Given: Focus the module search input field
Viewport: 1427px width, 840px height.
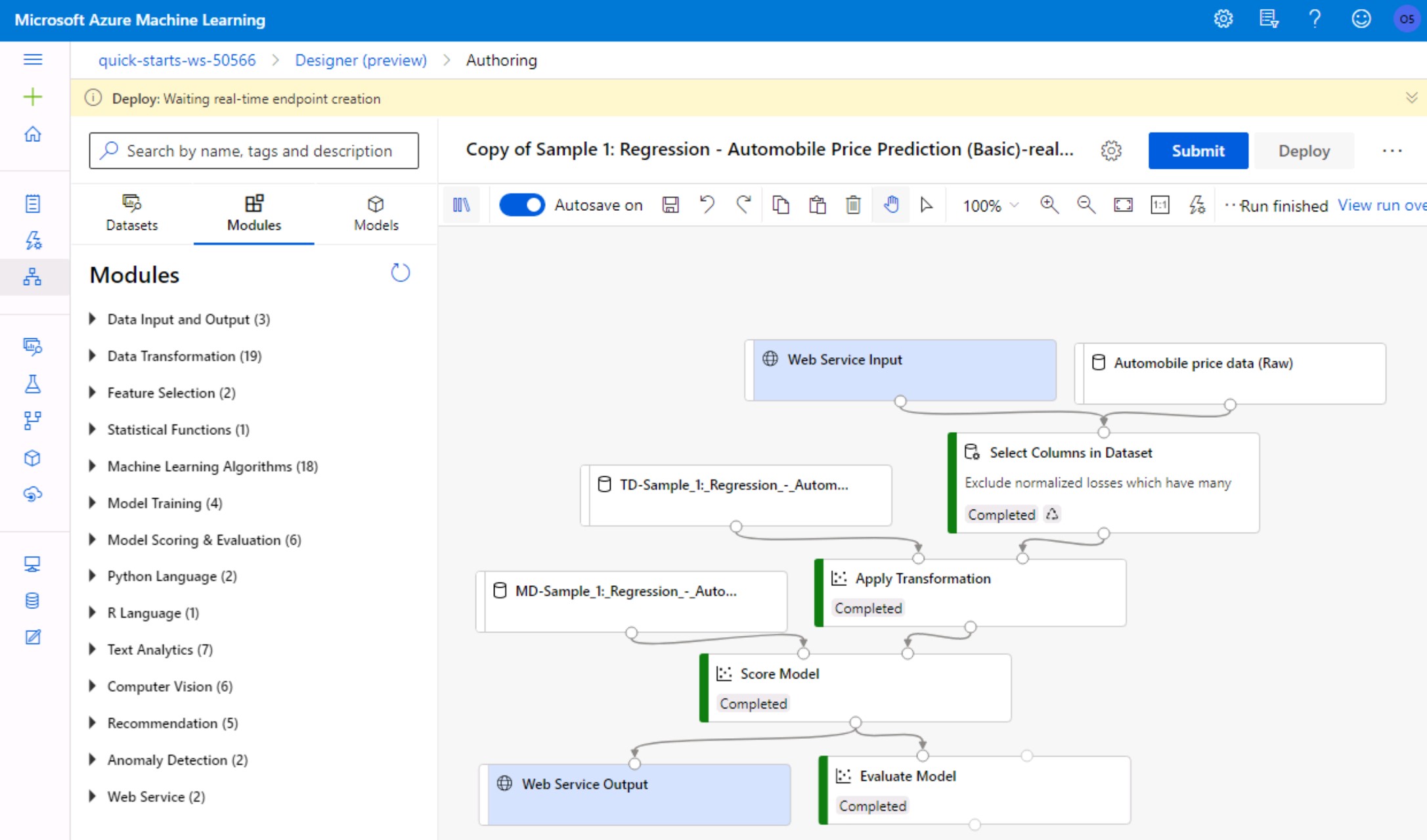Looking at the screenshot, I should click(254, 150).
